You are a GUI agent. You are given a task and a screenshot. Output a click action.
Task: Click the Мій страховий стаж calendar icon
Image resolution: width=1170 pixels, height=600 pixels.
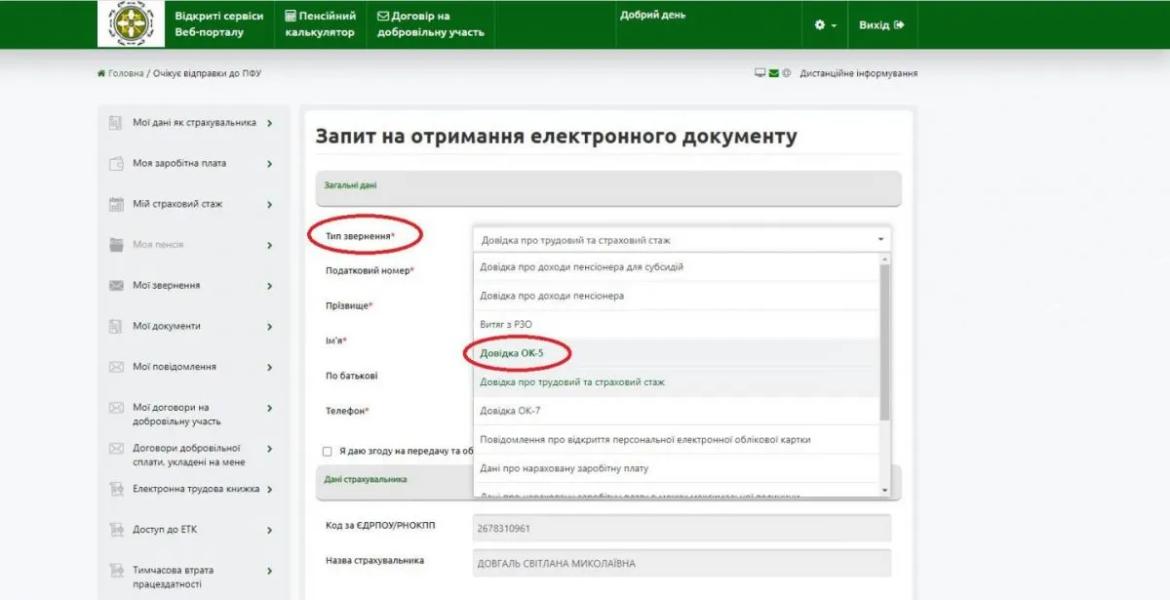pos(115,205)
